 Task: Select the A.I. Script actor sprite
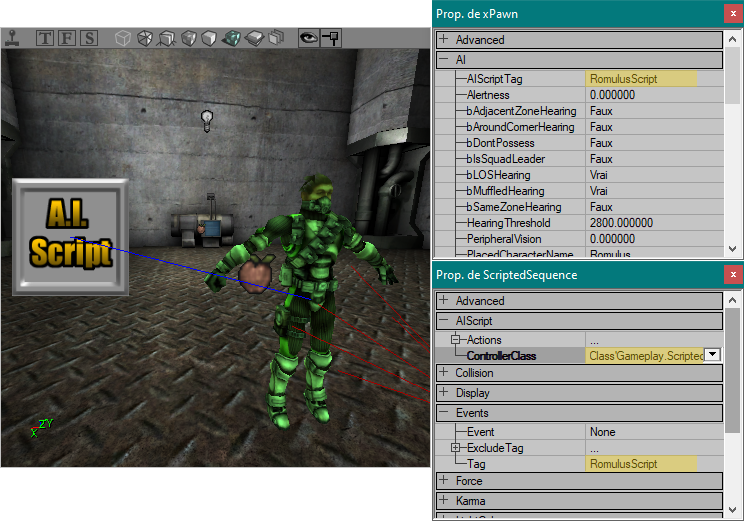(x=70, y=237)
